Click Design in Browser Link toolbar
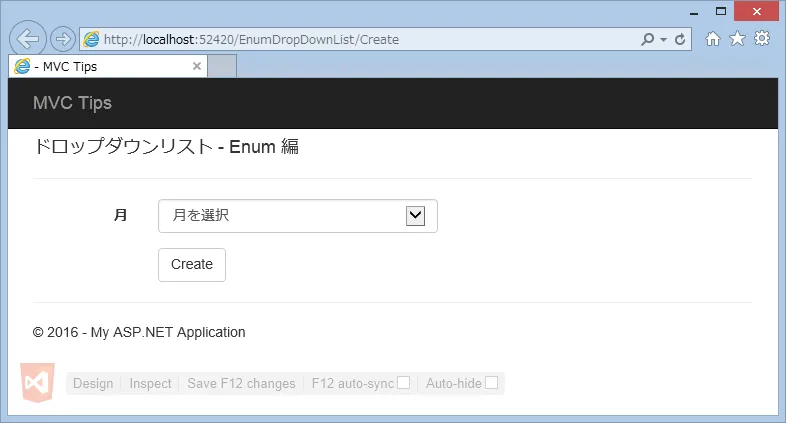This screenshot has width=786, height=423. point(93,383)
